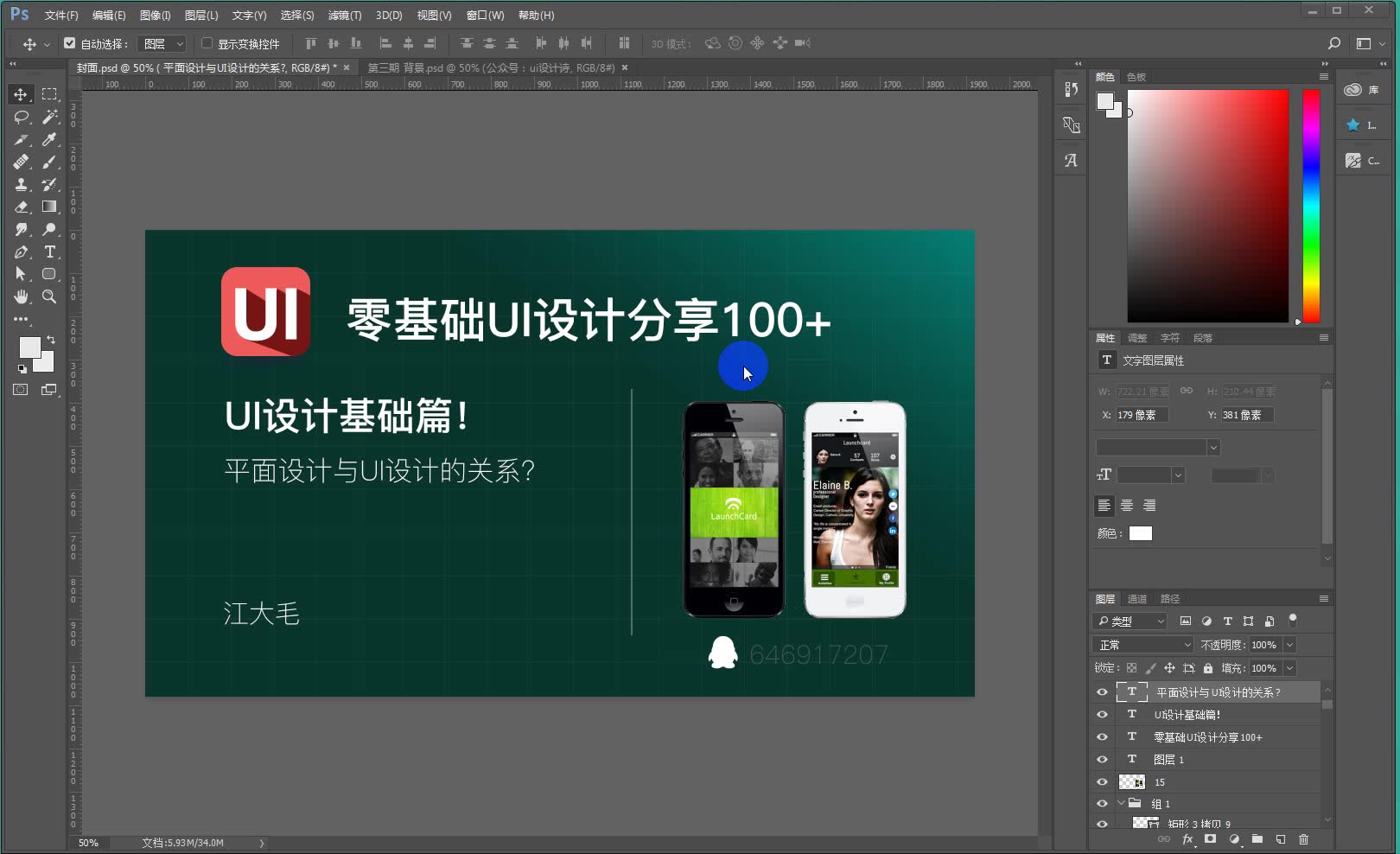
Task: Hide the 组 1 group
Action: [1102, 804]
